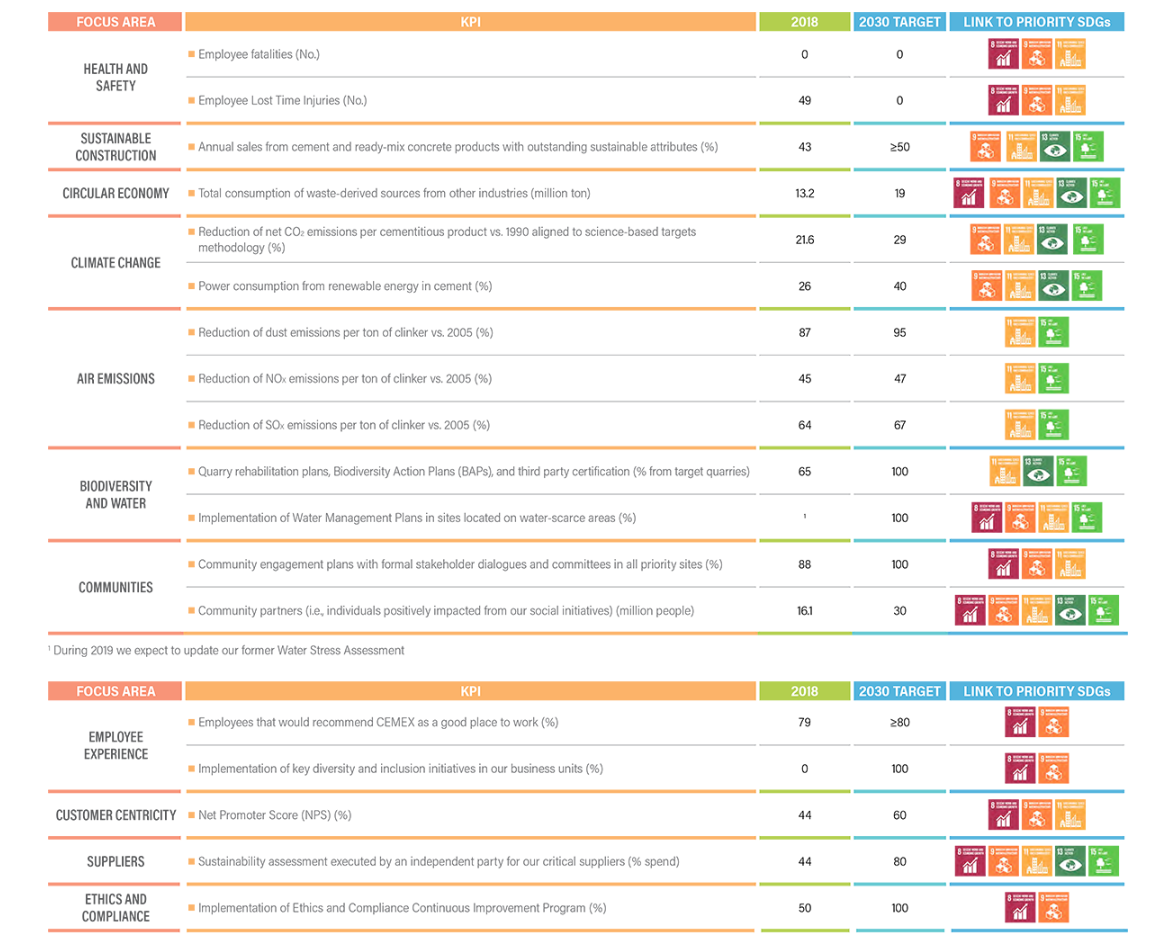Select SDG 9 icon in renewable energy row
This screenshot has width=1160, height=945.
click(987, 286)
